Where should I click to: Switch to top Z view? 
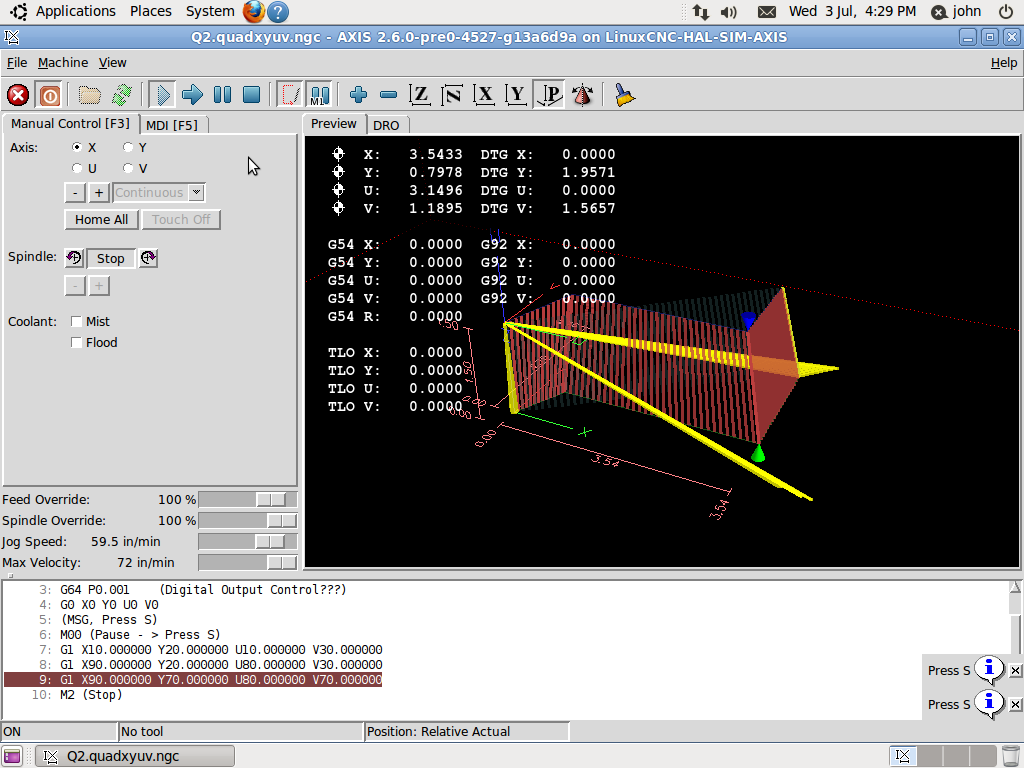click(419, 95)
